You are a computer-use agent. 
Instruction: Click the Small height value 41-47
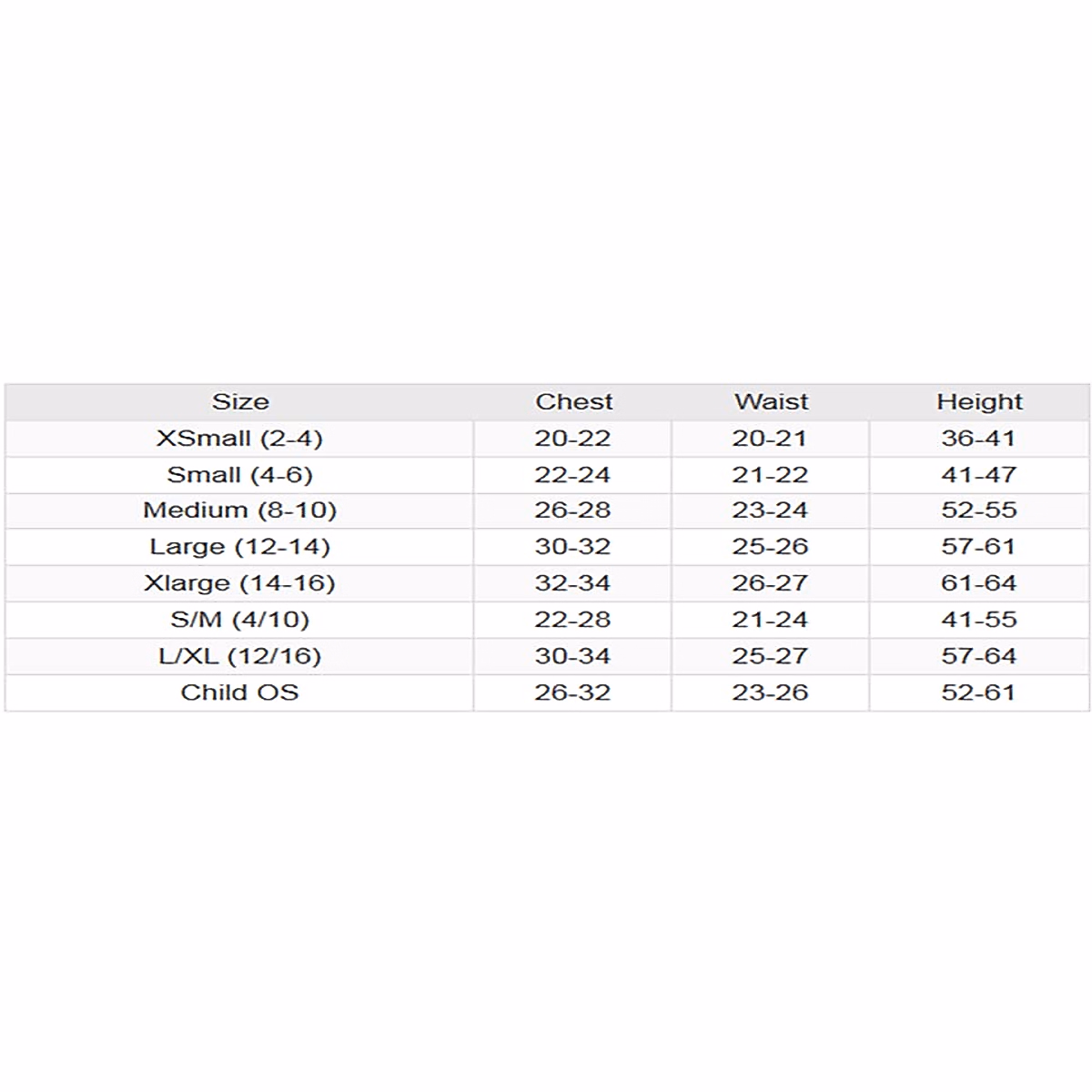coord(978,474)
